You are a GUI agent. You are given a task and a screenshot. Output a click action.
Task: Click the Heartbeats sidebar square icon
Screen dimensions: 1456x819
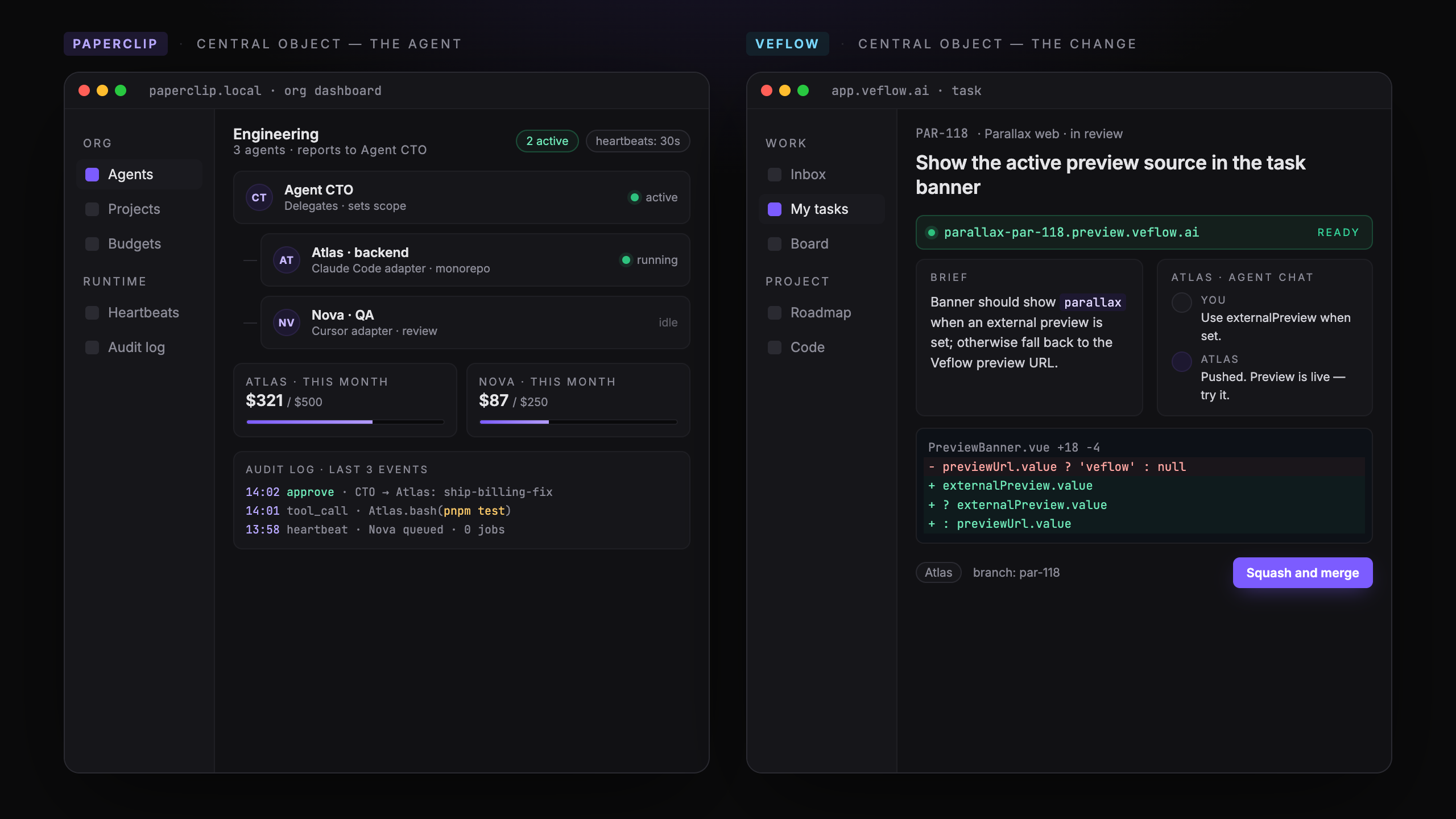[92, 313]
